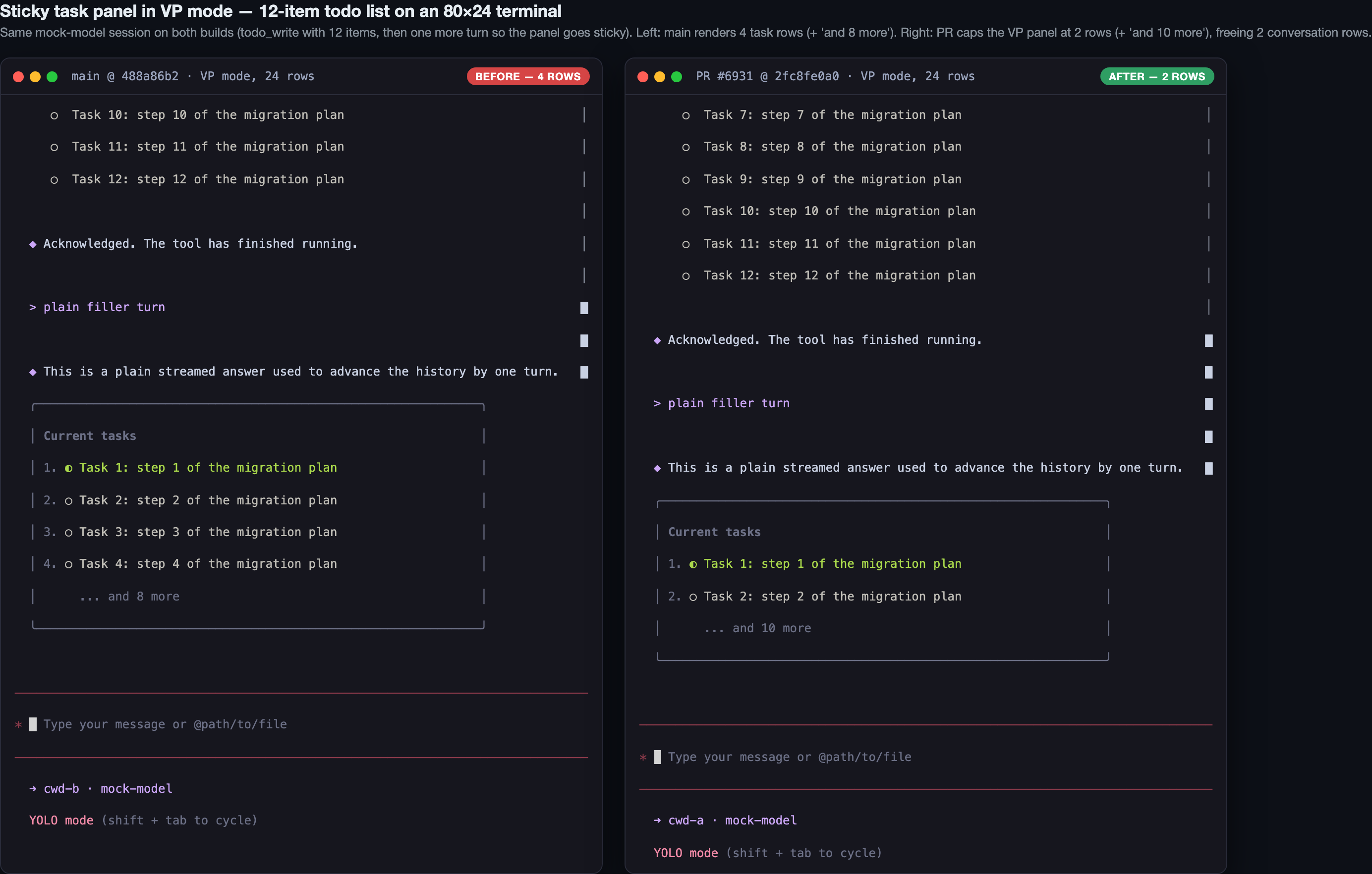Click the green maximize dot in main window
Viewport: 1372px width, 874px height.
click(x=52, y=77)
